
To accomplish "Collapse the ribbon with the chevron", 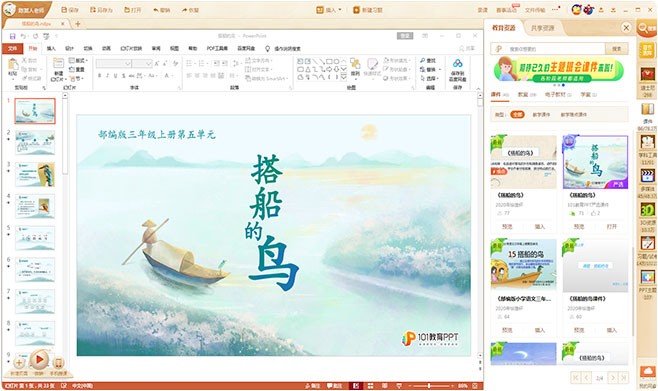I will pos(478,89).
